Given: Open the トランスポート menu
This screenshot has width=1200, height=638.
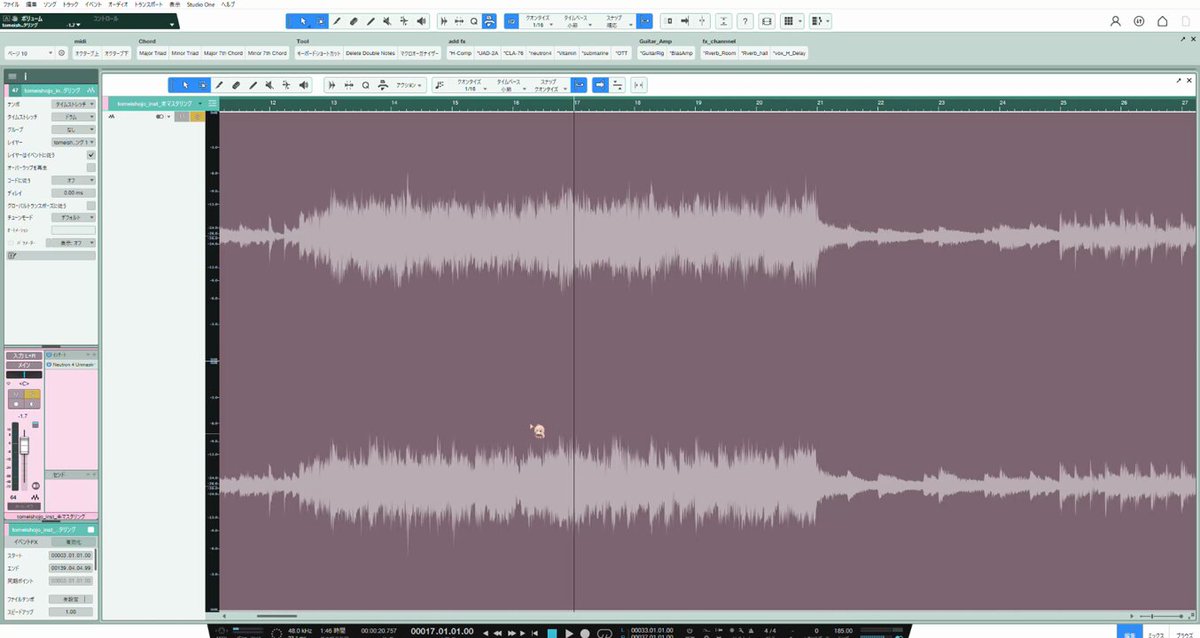Looking at the screenshot, I should tap(148, 4).
